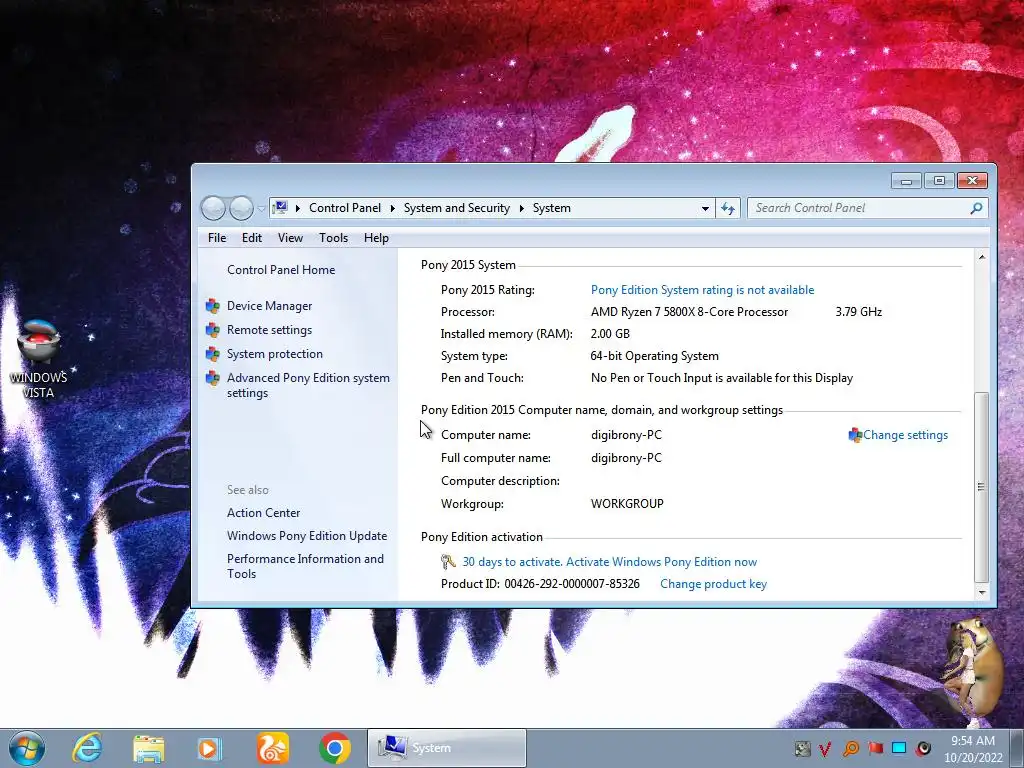Expand arrow after System and Security breadcrumb
This screenshot has width=1024, height=768.
click(x=522, y=208)
